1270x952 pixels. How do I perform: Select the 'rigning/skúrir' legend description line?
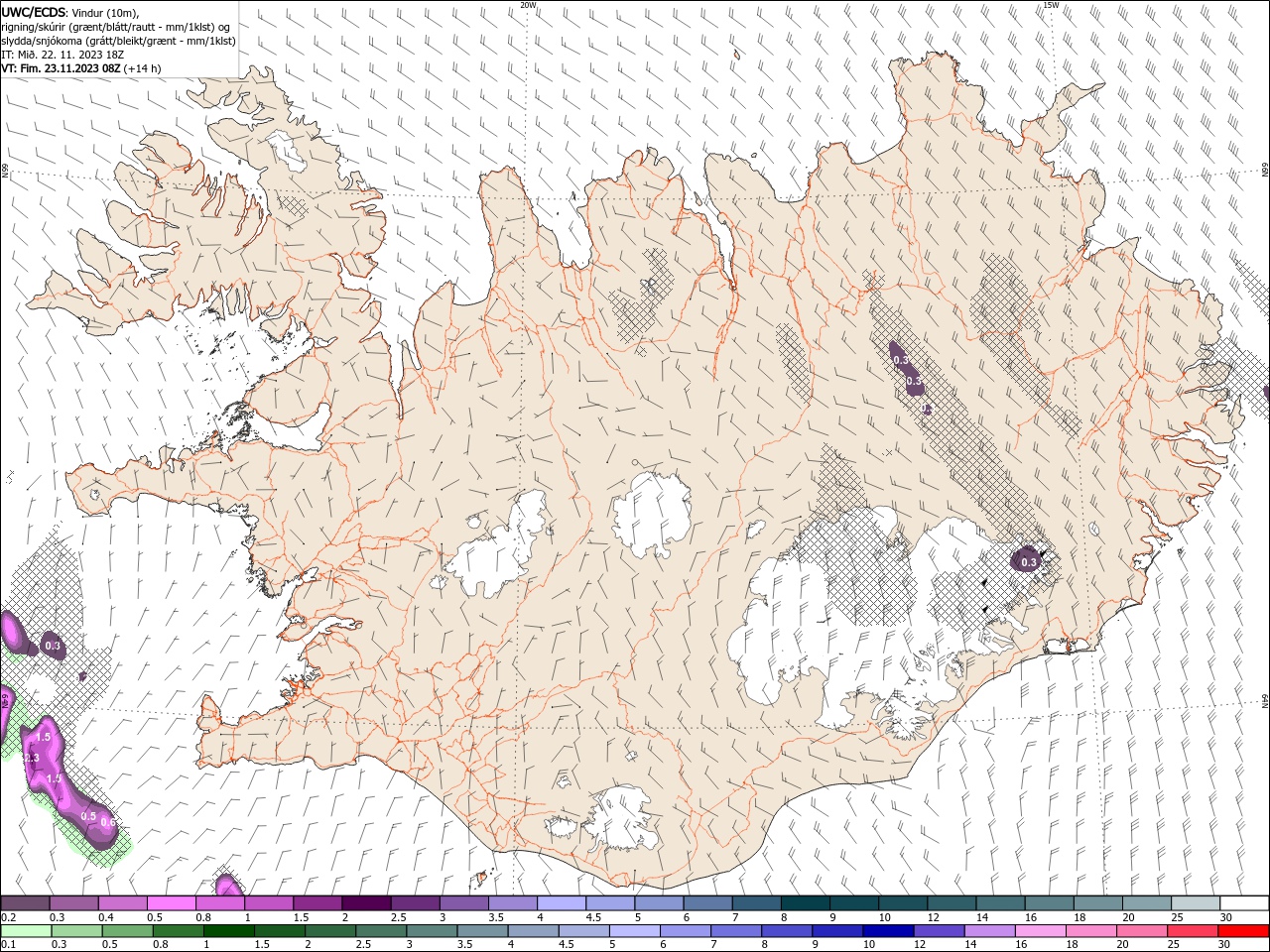tap(115, 26)
